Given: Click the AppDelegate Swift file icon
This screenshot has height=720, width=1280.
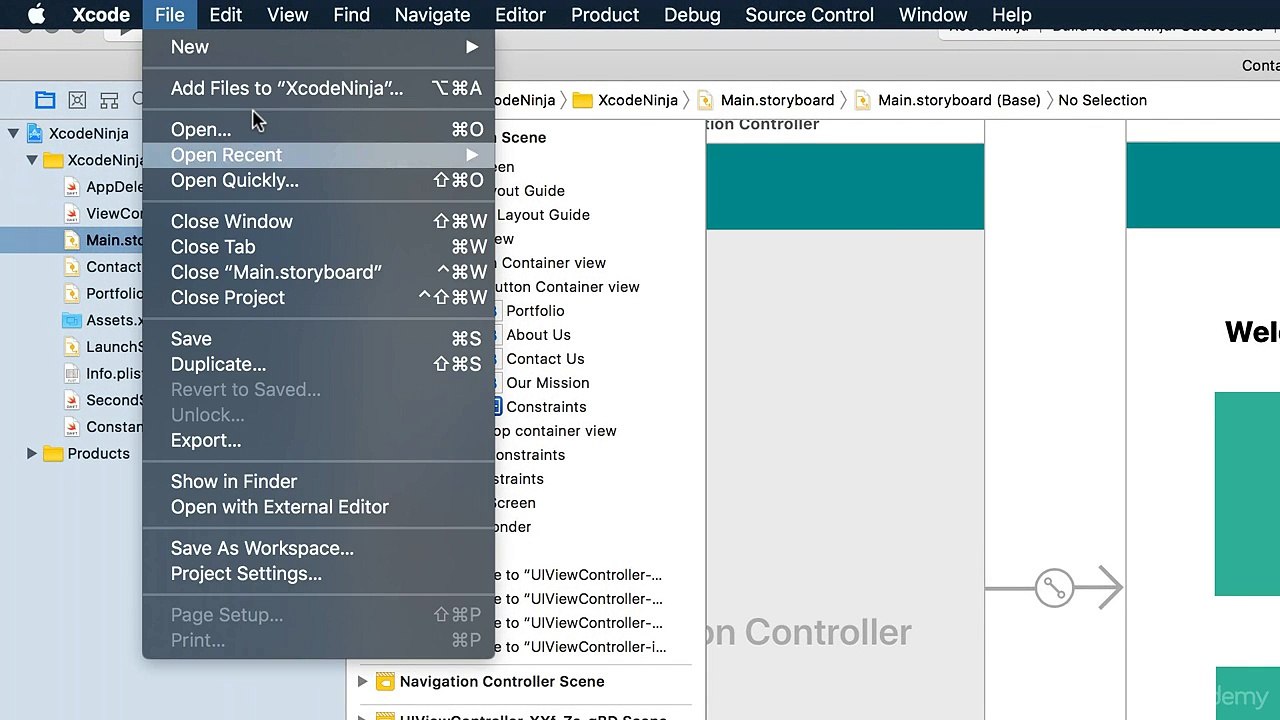Looking at the screenshot, I should (71, 187).
